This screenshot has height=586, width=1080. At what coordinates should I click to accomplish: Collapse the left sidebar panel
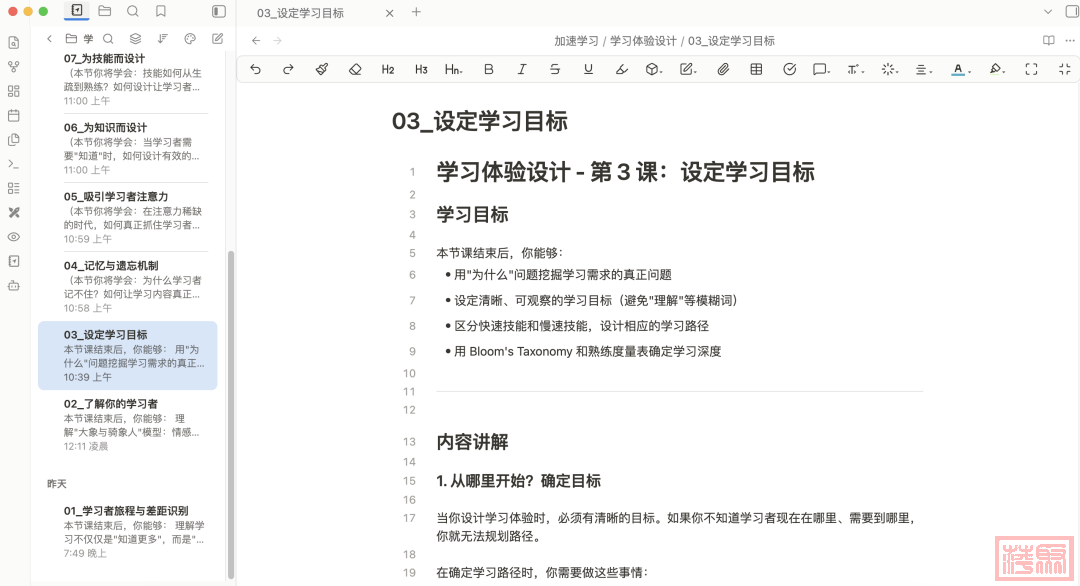[219, 11]
